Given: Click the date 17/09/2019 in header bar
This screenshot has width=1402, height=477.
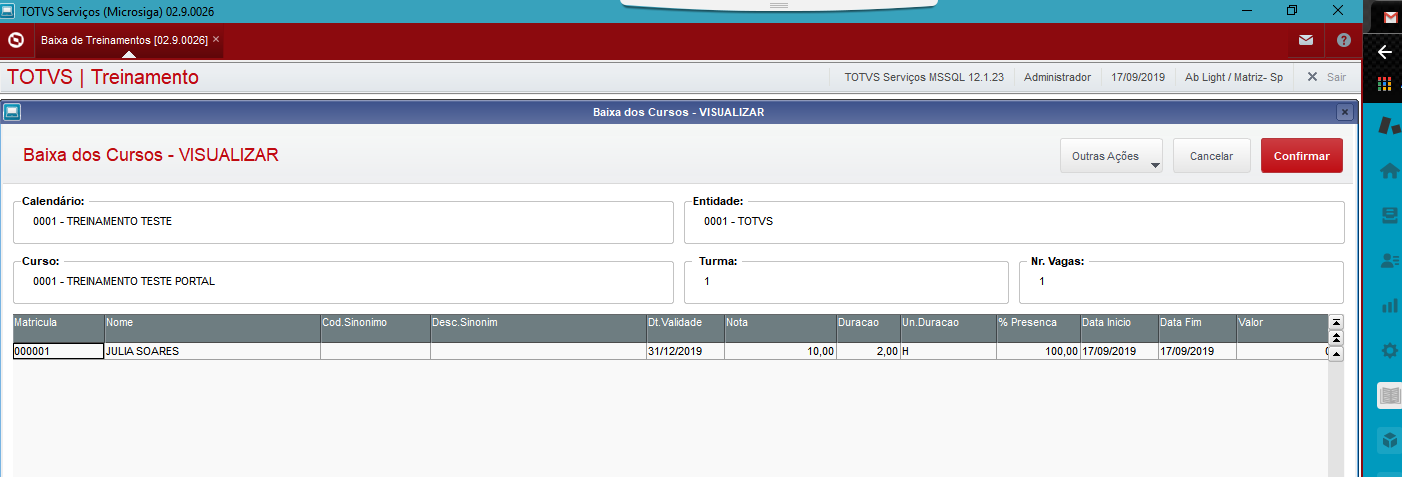Looking at the screenshot, I should [x=1138, y=77].
